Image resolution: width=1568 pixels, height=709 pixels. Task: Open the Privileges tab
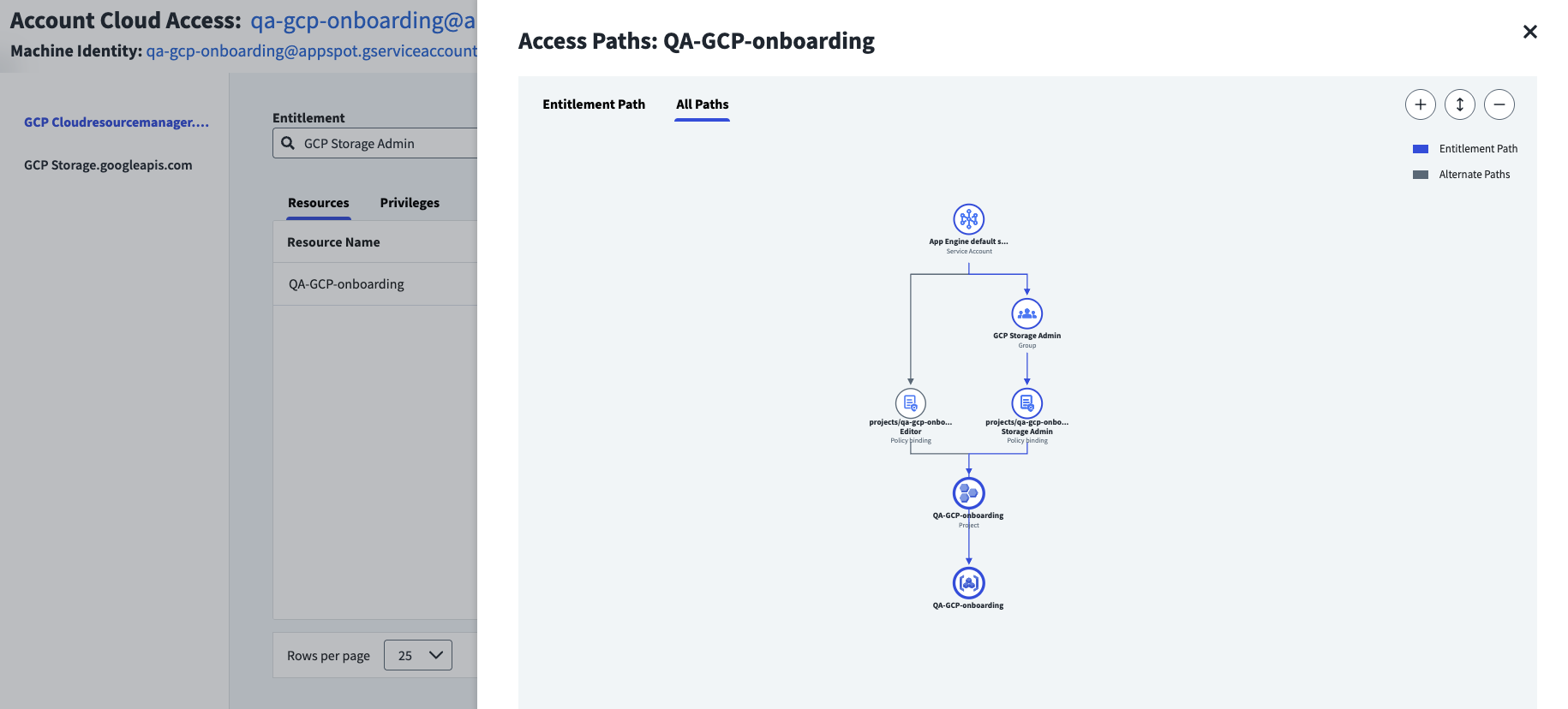410,203
